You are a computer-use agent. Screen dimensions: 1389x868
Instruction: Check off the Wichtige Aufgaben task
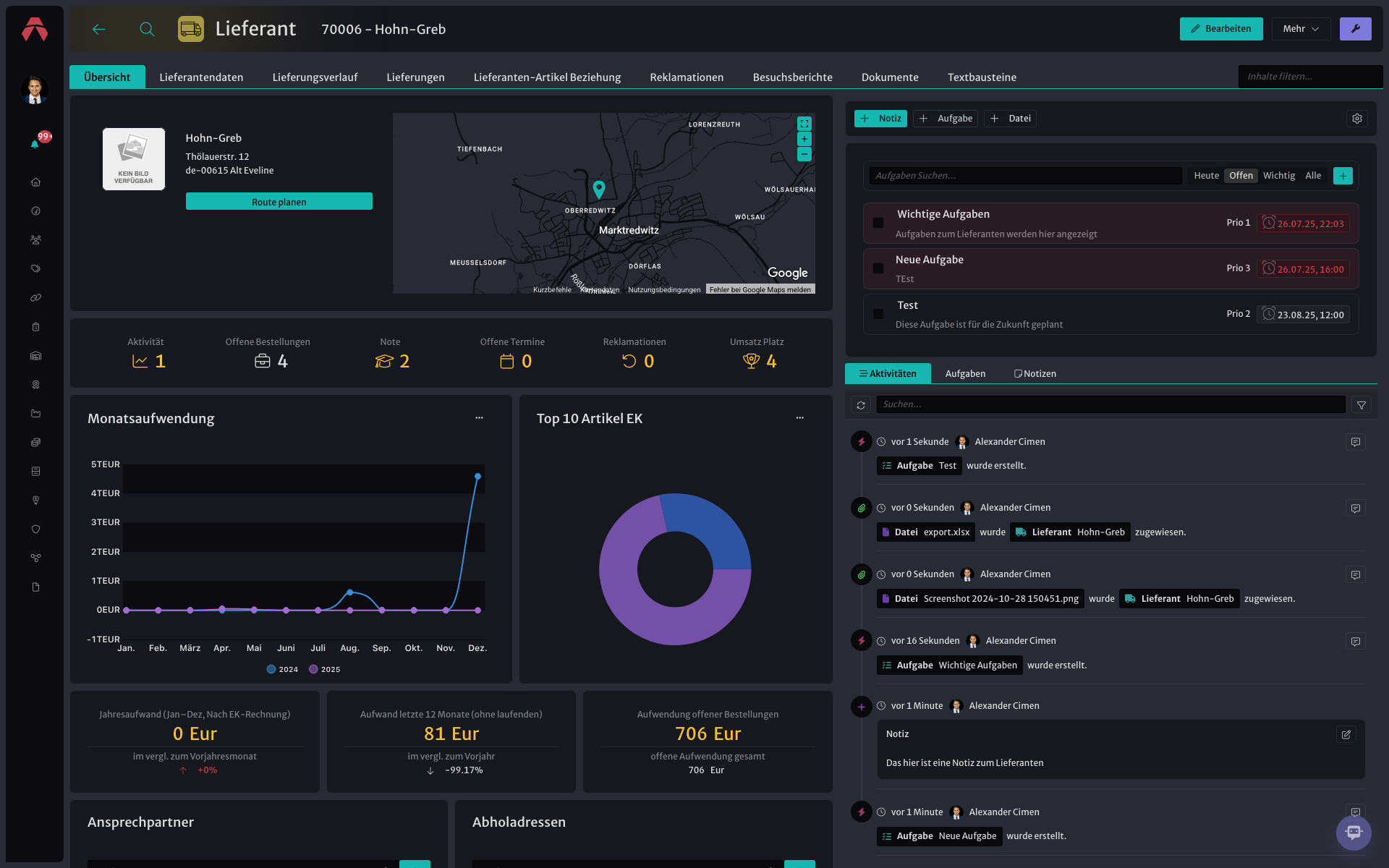click(878, 223)
